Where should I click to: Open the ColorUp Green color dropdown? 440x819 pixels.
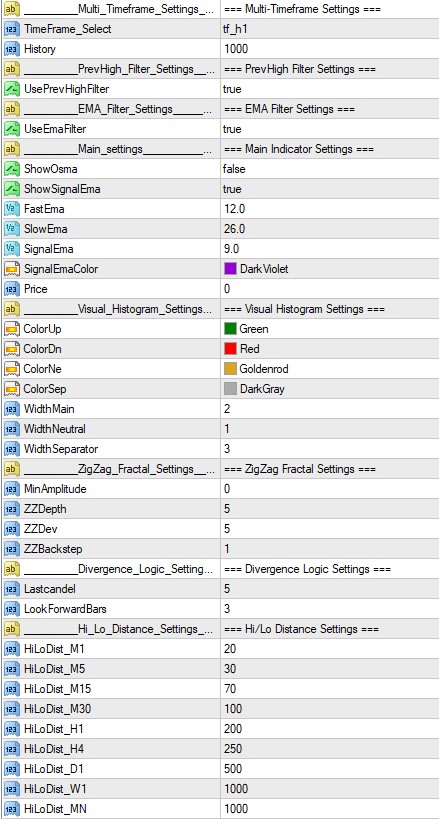pos(330,329)
